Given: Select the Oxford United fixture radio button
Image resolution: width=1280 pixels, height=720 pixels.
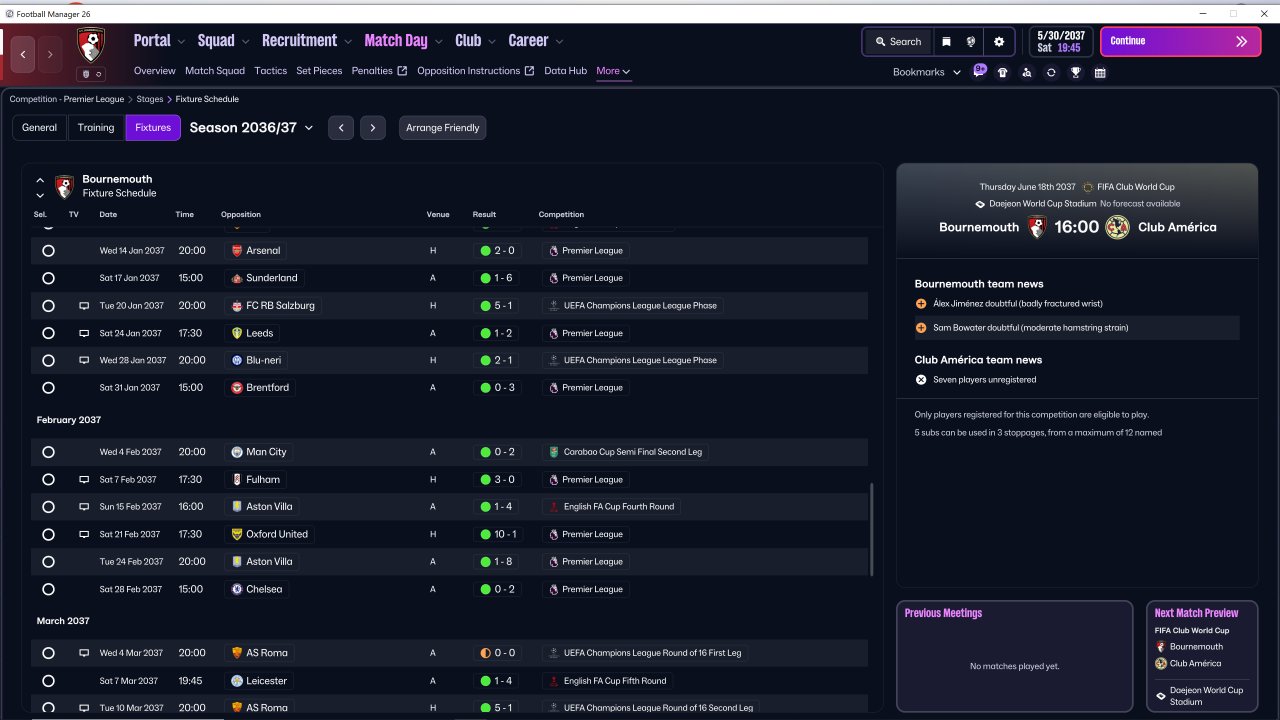Looking at the screenshot, I should (x=48, y=535).
